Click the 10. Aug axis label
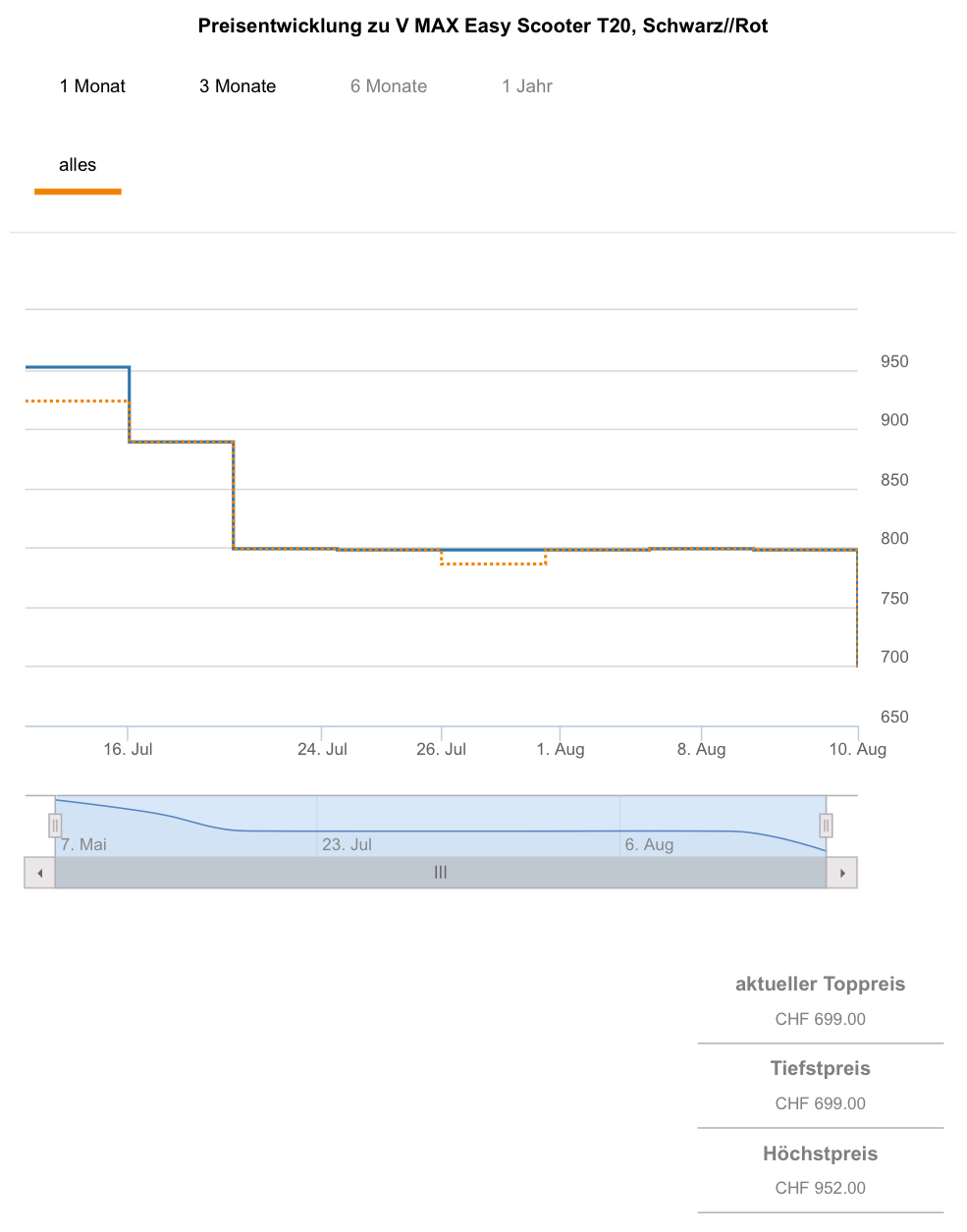Image resolution: width=967 pixels, height=1232 pixels. pos(857,750)
